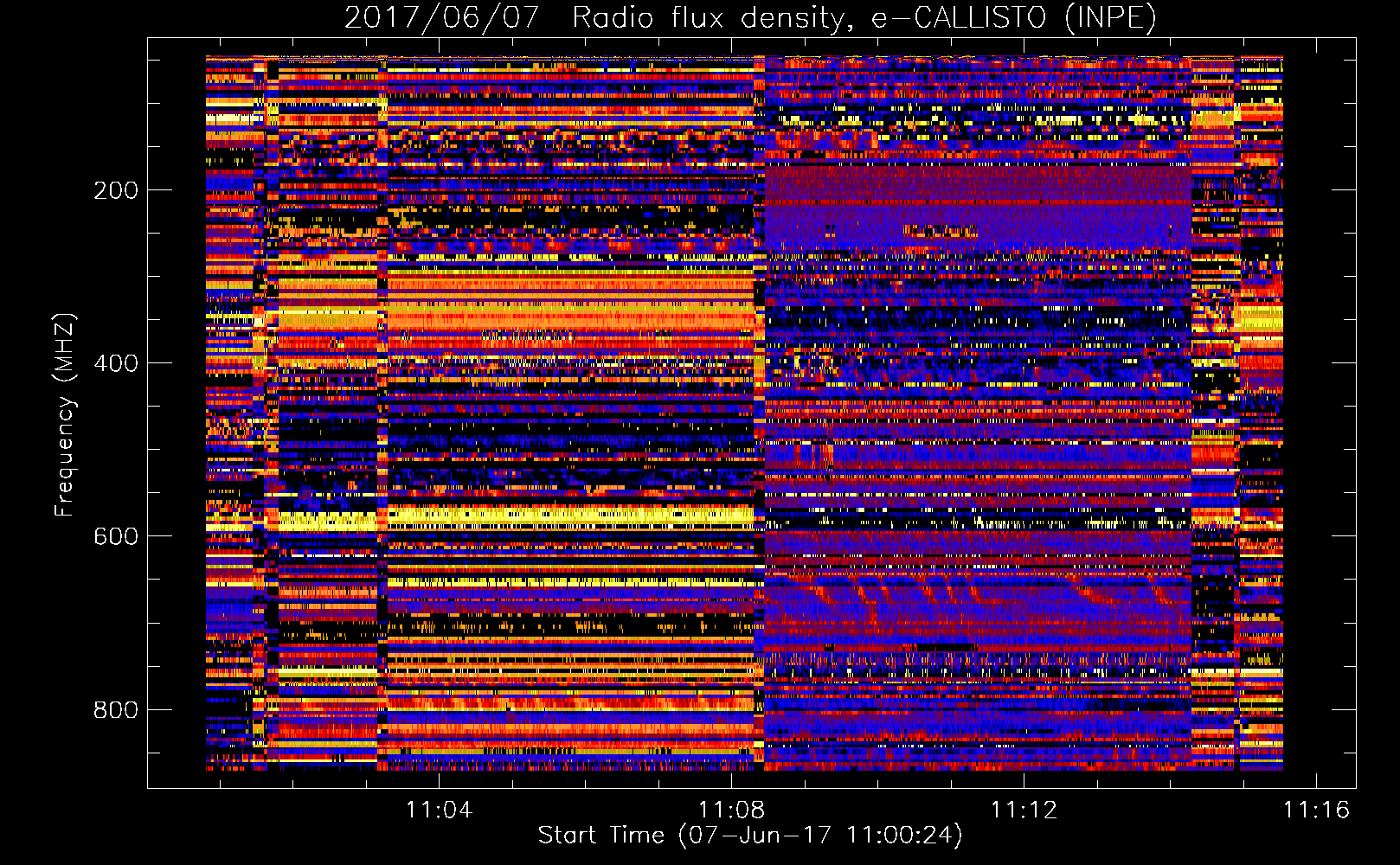
Task: Click the 'Frequency (MHZ)' axis title
Action: pos(65,414)
